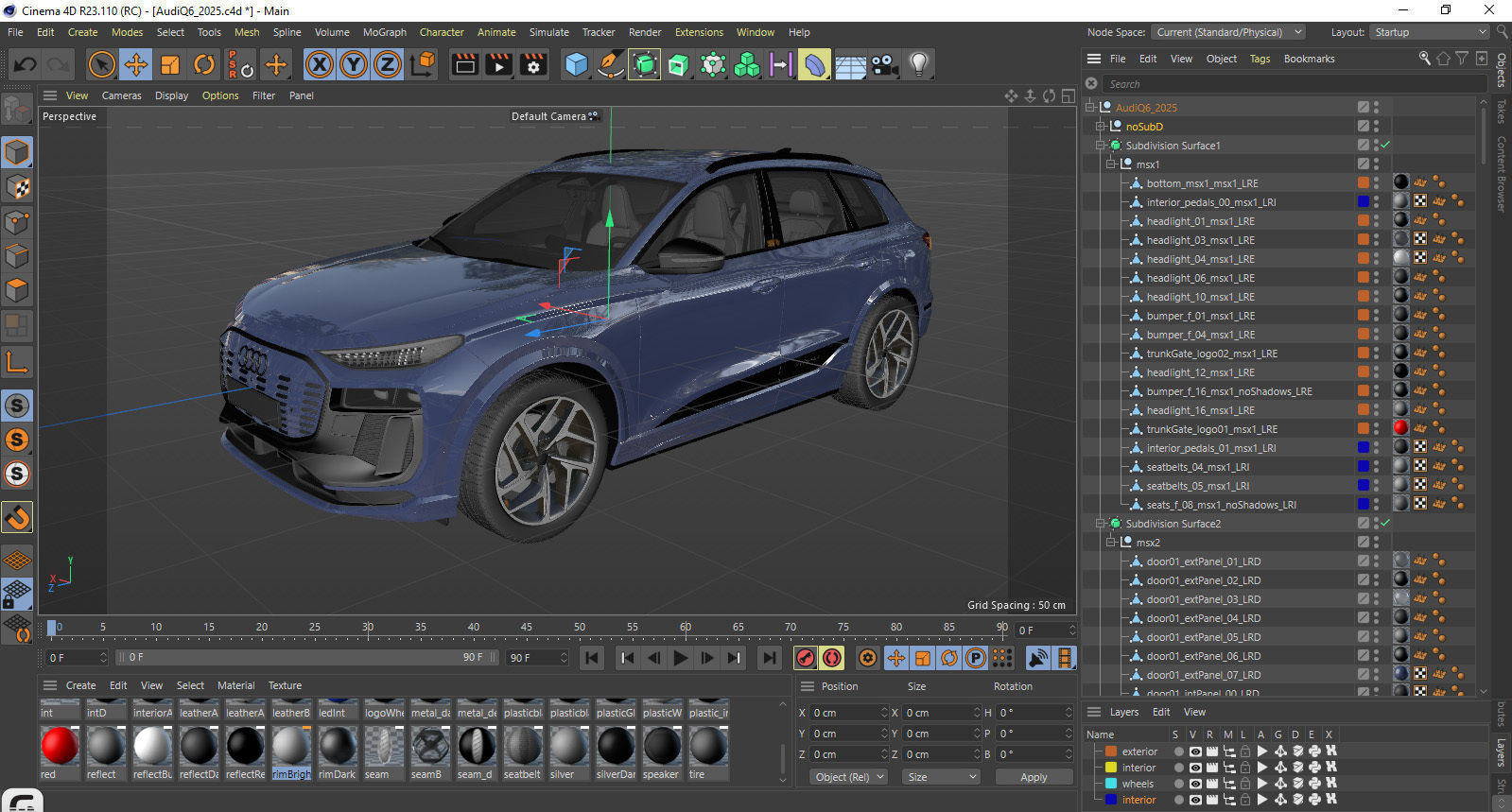Select the rimBright material sphere

coord(291,746)
